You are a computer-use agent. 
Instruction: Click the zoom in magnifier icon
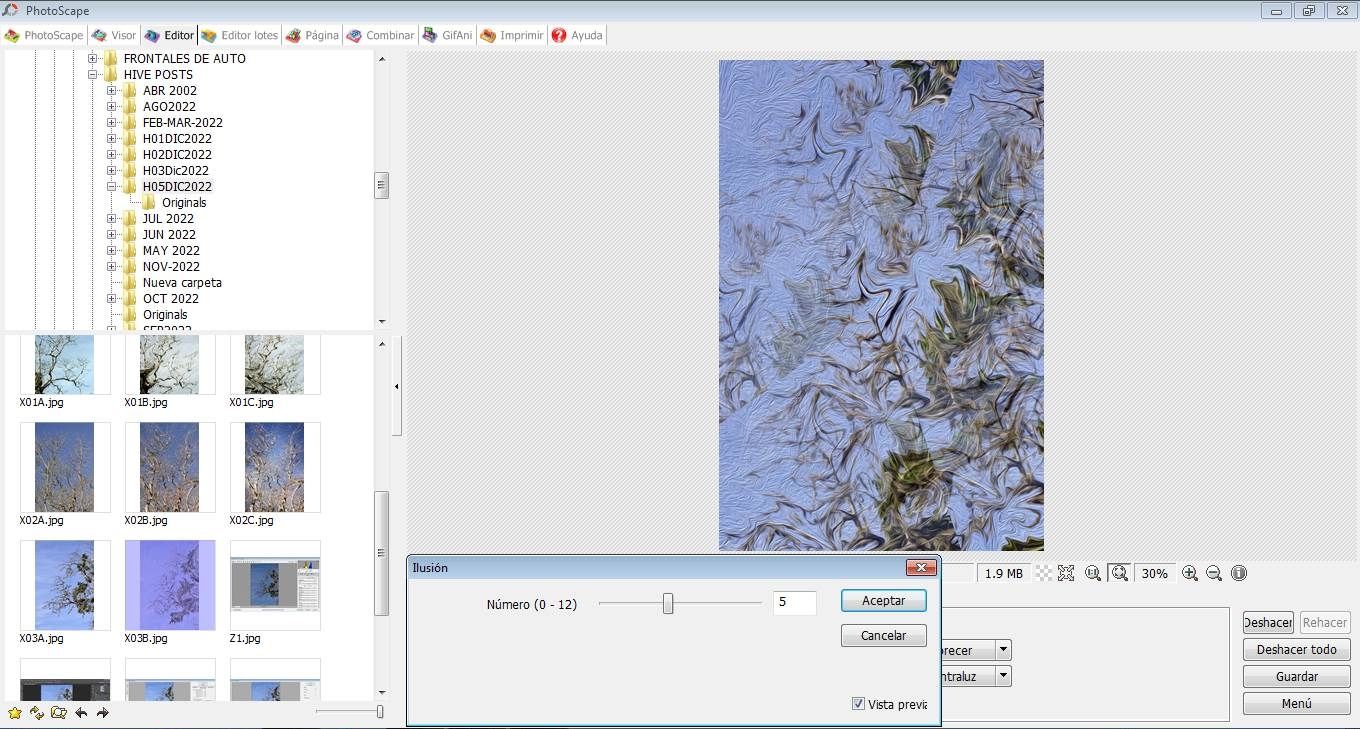1190,573
